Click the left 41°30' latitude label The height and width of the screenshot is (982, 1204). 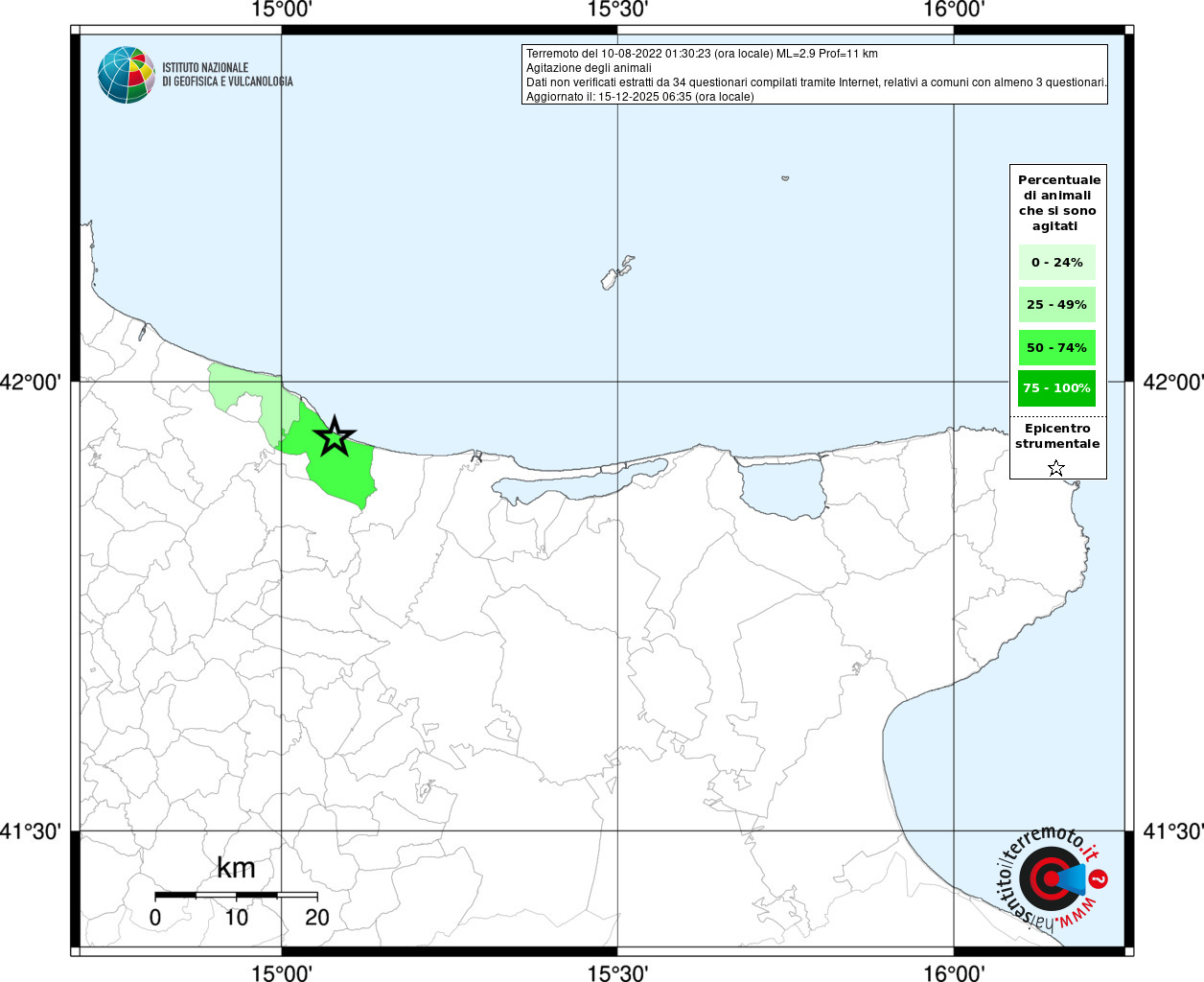[x=31, y=831]
